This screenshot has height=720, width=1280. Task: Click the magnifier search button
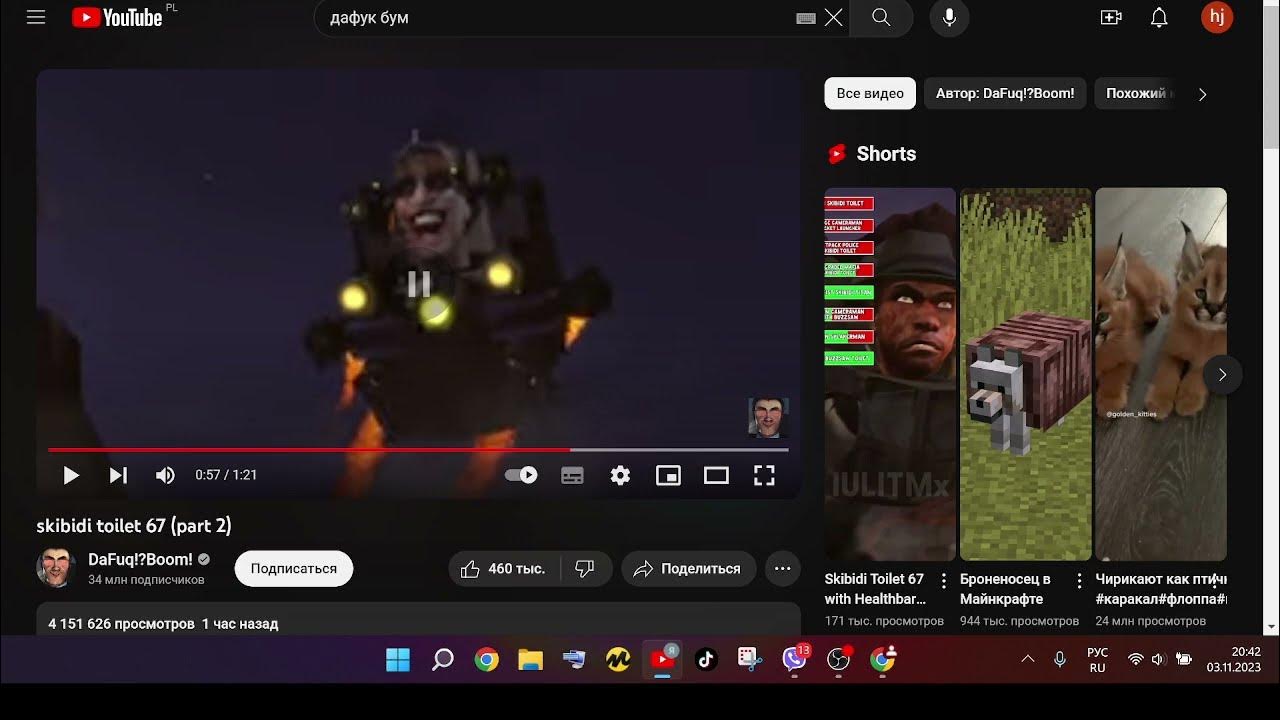tap(881, 18)
